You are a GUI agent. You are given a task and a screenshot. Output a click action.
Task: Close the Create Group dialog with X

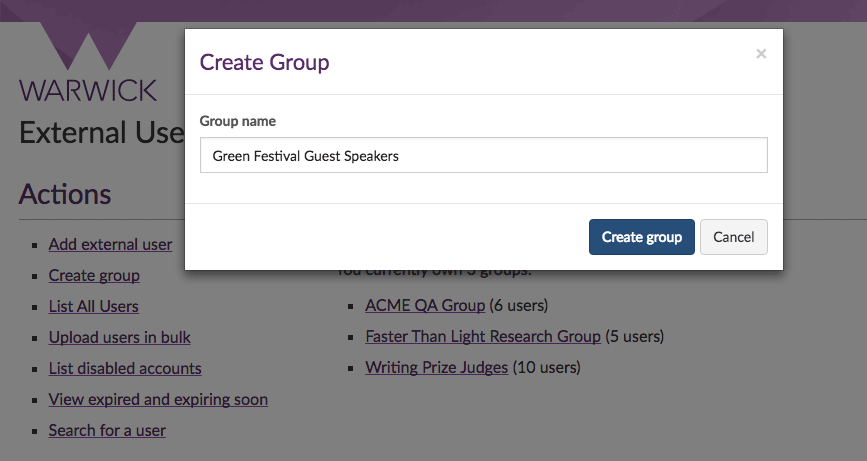tap(761, 54)
